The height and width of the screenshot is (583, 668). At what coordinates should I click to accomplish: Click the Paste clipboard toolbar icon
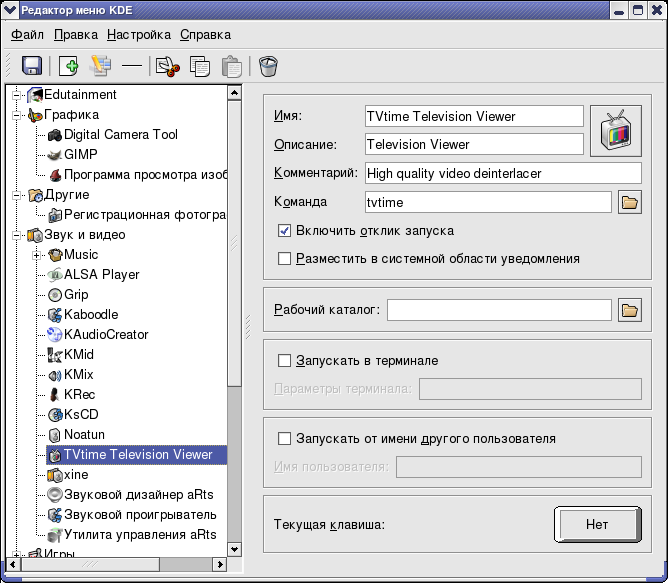click(x=232, y=66)
